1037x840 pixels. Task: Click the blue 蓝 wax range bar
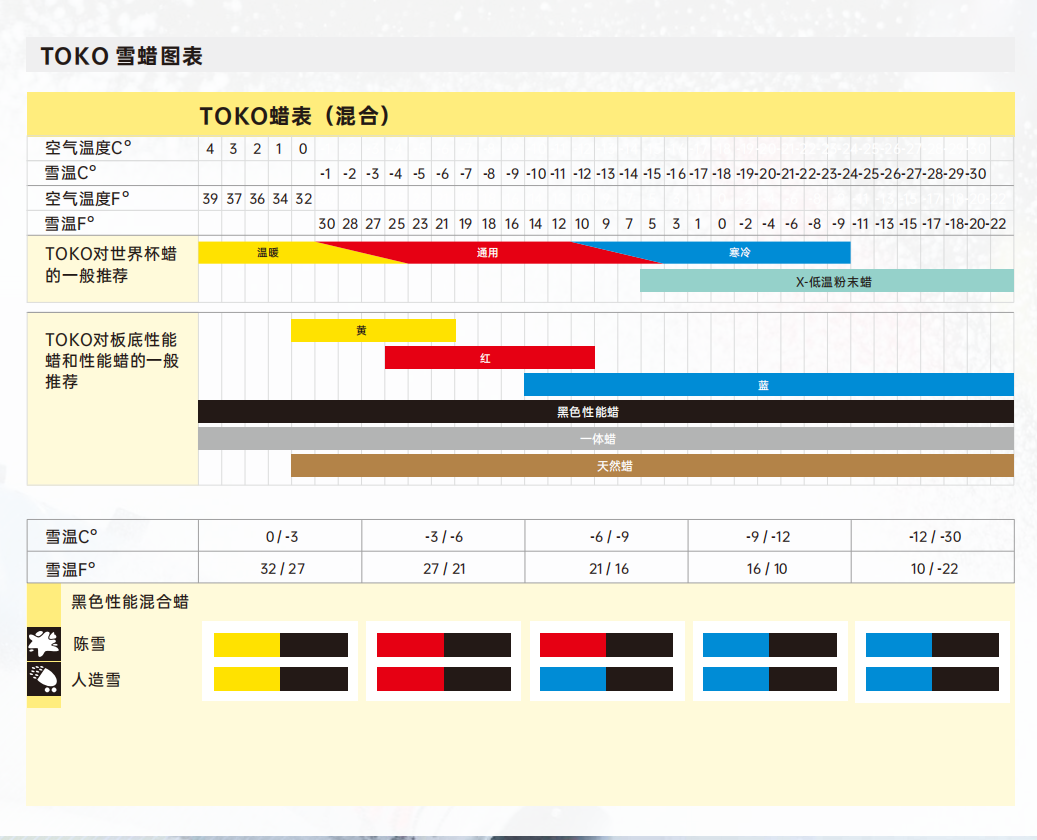coord(768,385)
